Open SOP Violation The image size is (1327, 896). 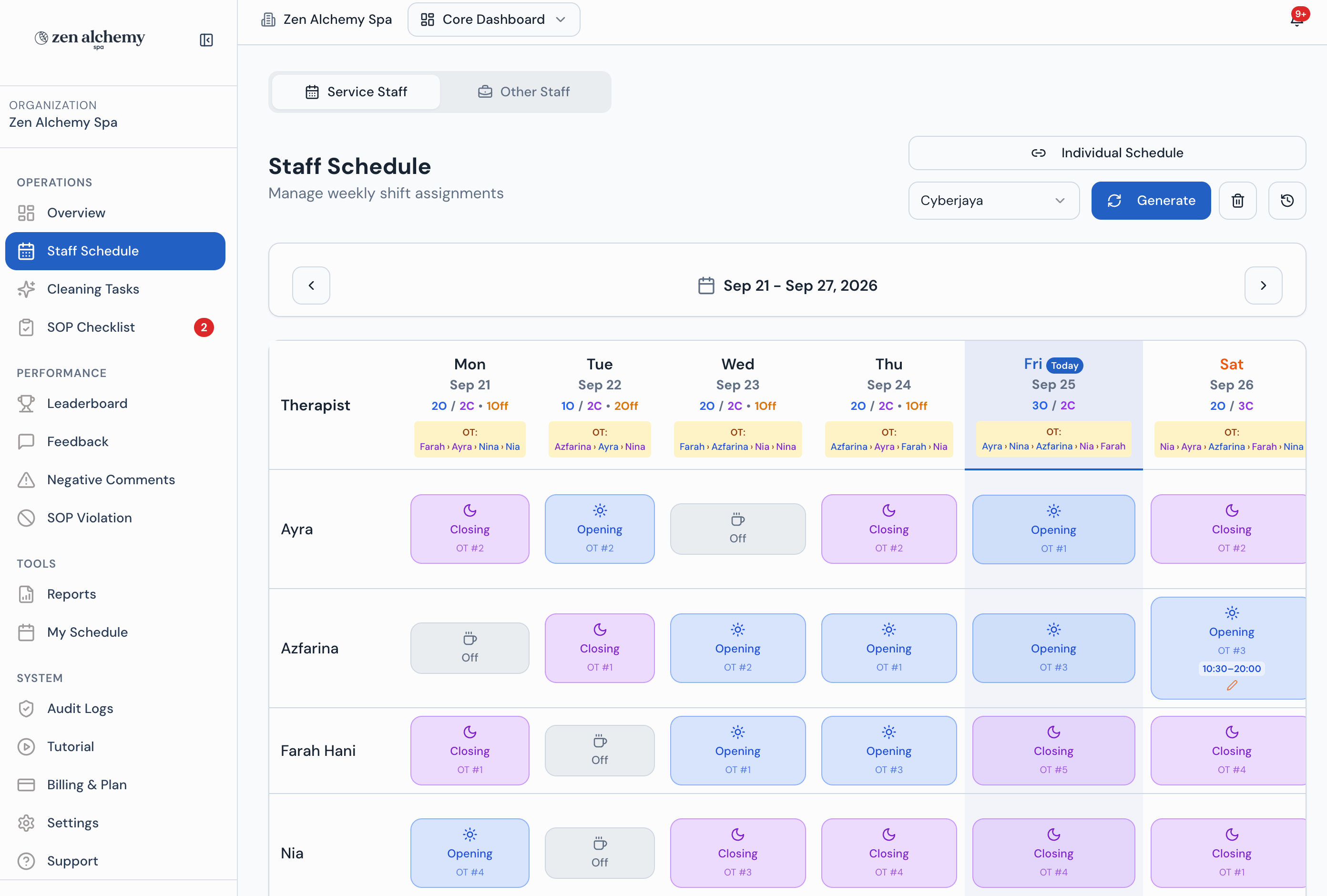tap(115, 518)
